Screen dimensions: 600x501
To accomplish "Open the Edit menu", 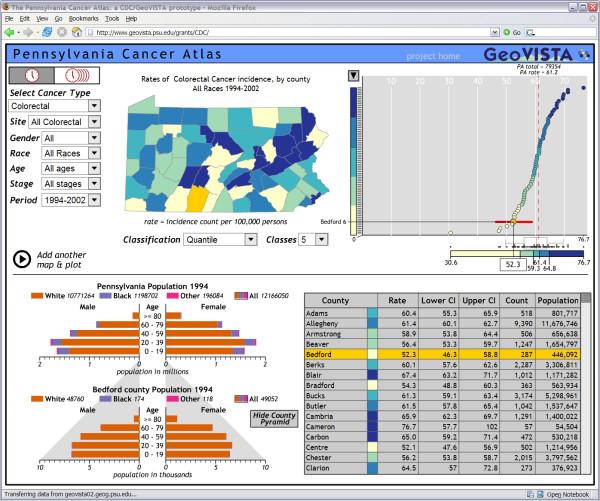I will pos(24,19).
